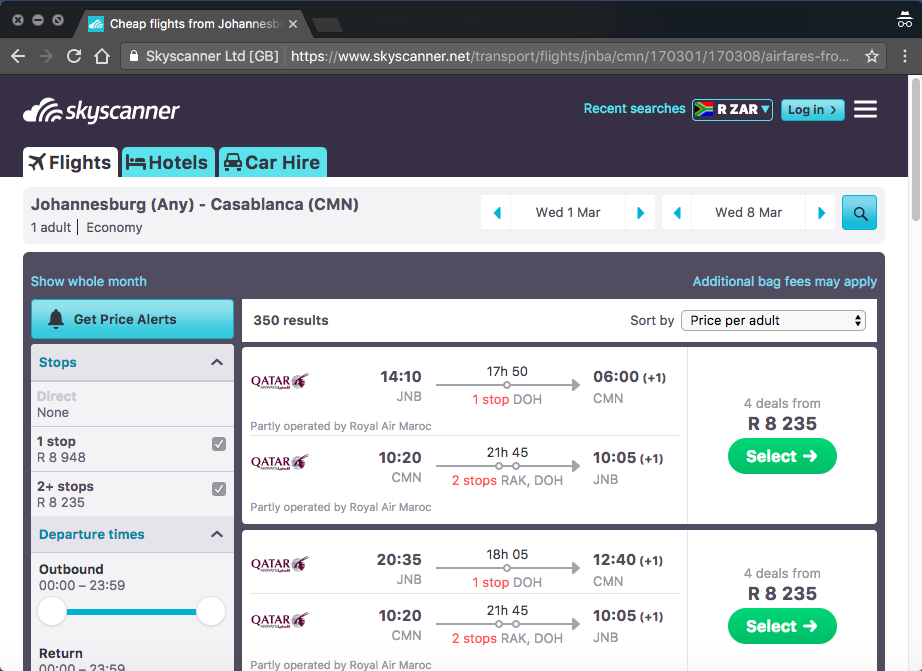
Task: Switch to the Flights tab
Action: coord(71,162)
